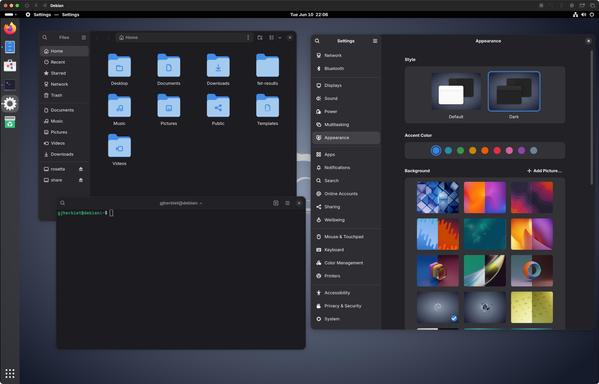Click the search icon in Files sidebar
Image resolution: width=599 pixels, height=384 pixels.
coord(45,37)
